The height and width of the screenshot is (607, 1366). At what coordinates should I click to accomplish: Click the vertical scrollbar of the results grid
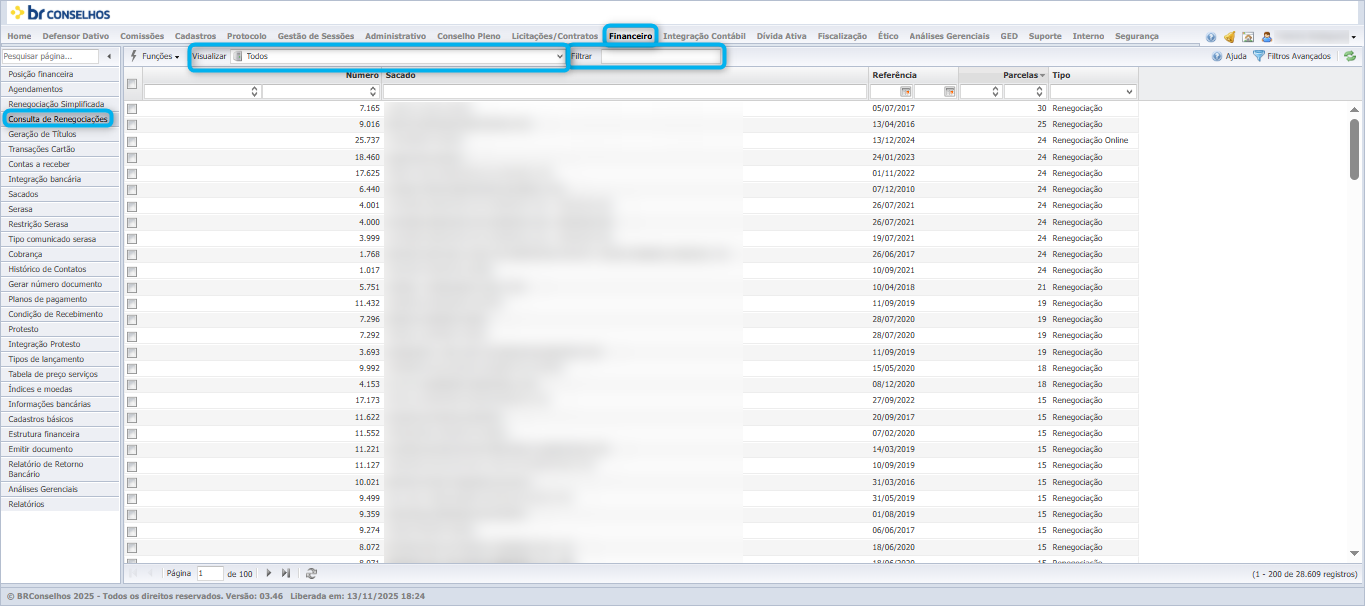pyautogui.click(x=1355, y=148)
